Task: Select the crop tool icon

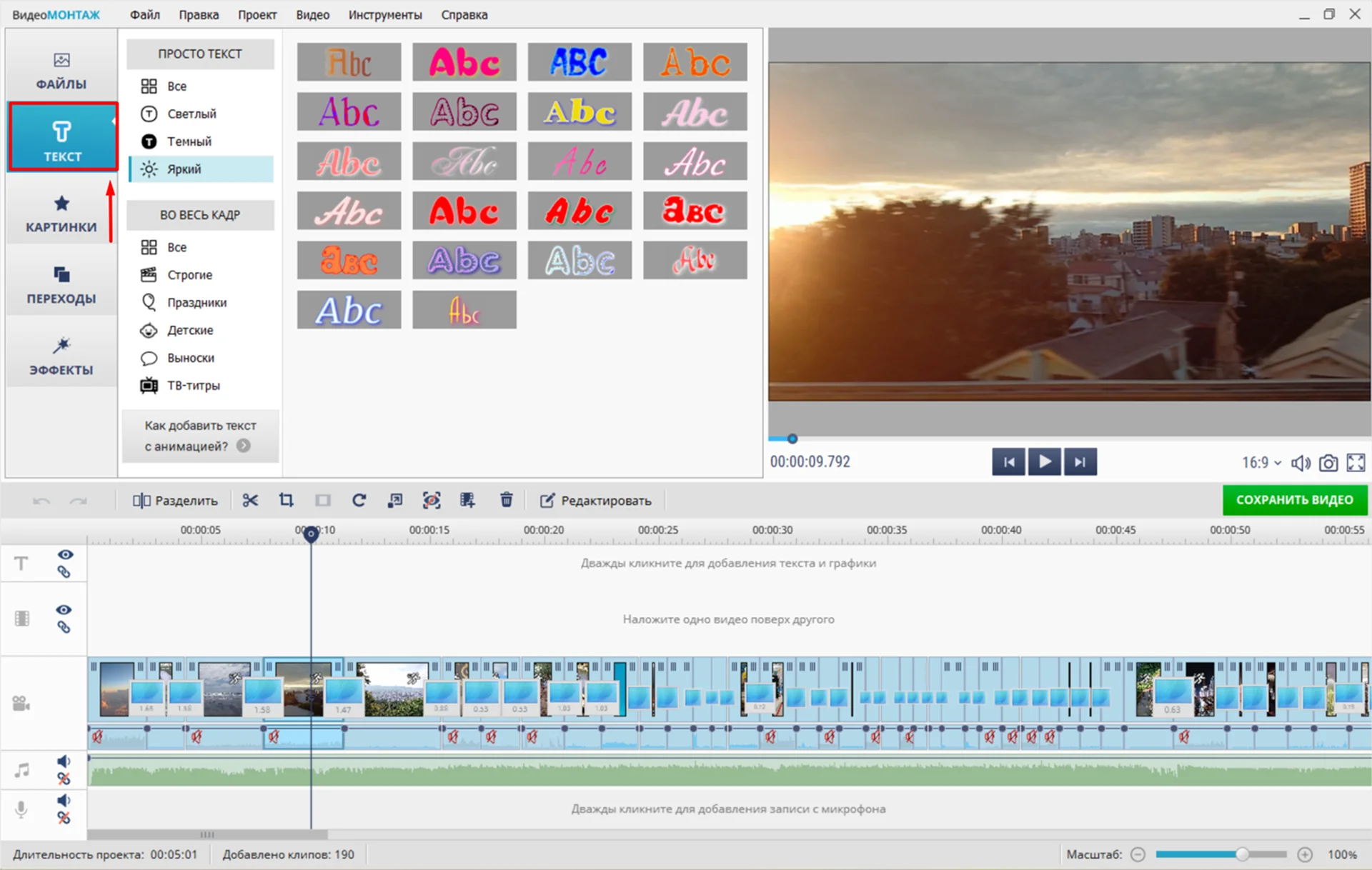Action: click(287, 501)
